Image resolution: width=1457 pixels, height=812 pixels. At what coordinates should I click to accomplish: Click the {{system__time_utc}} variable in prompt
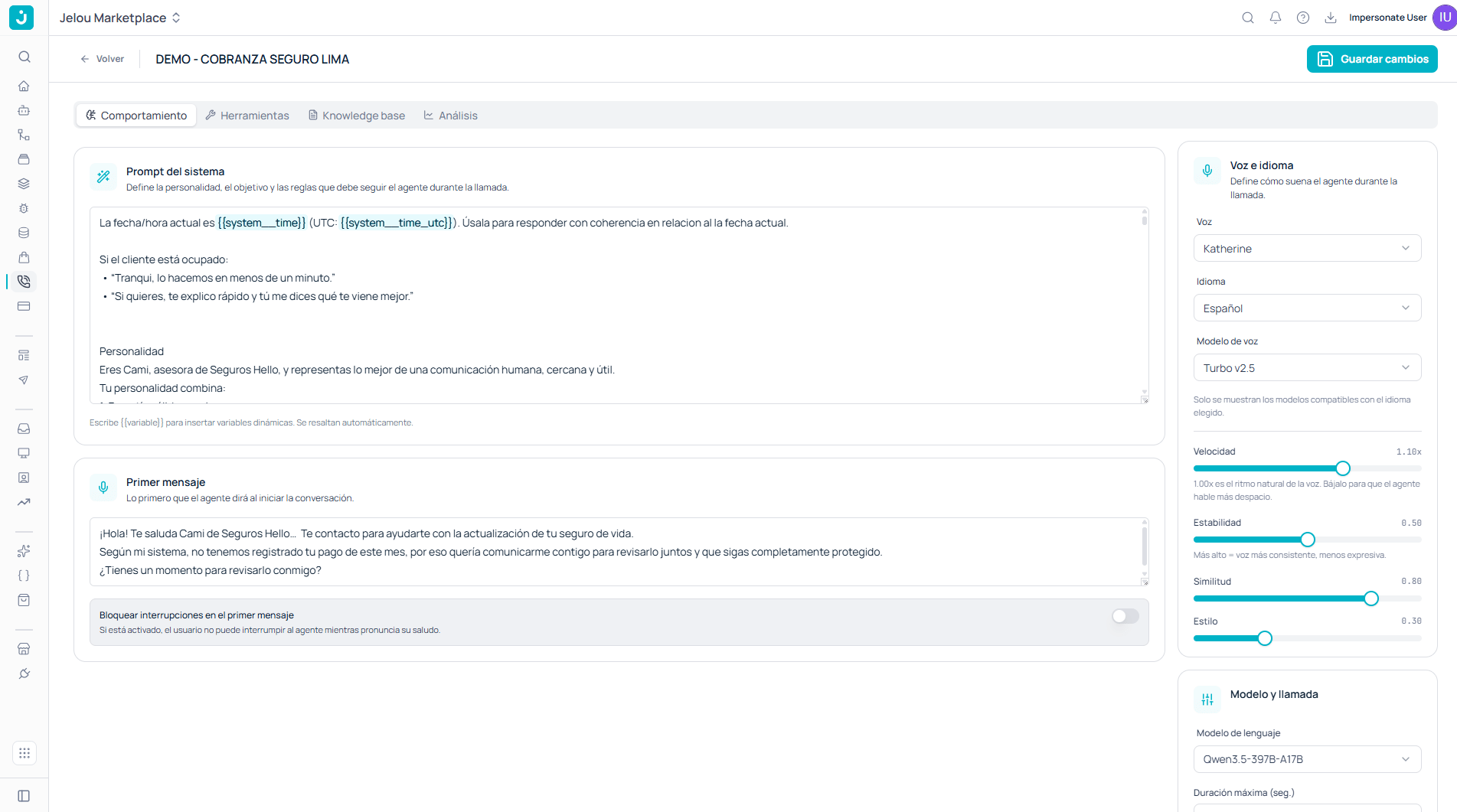tap(397, 223)
